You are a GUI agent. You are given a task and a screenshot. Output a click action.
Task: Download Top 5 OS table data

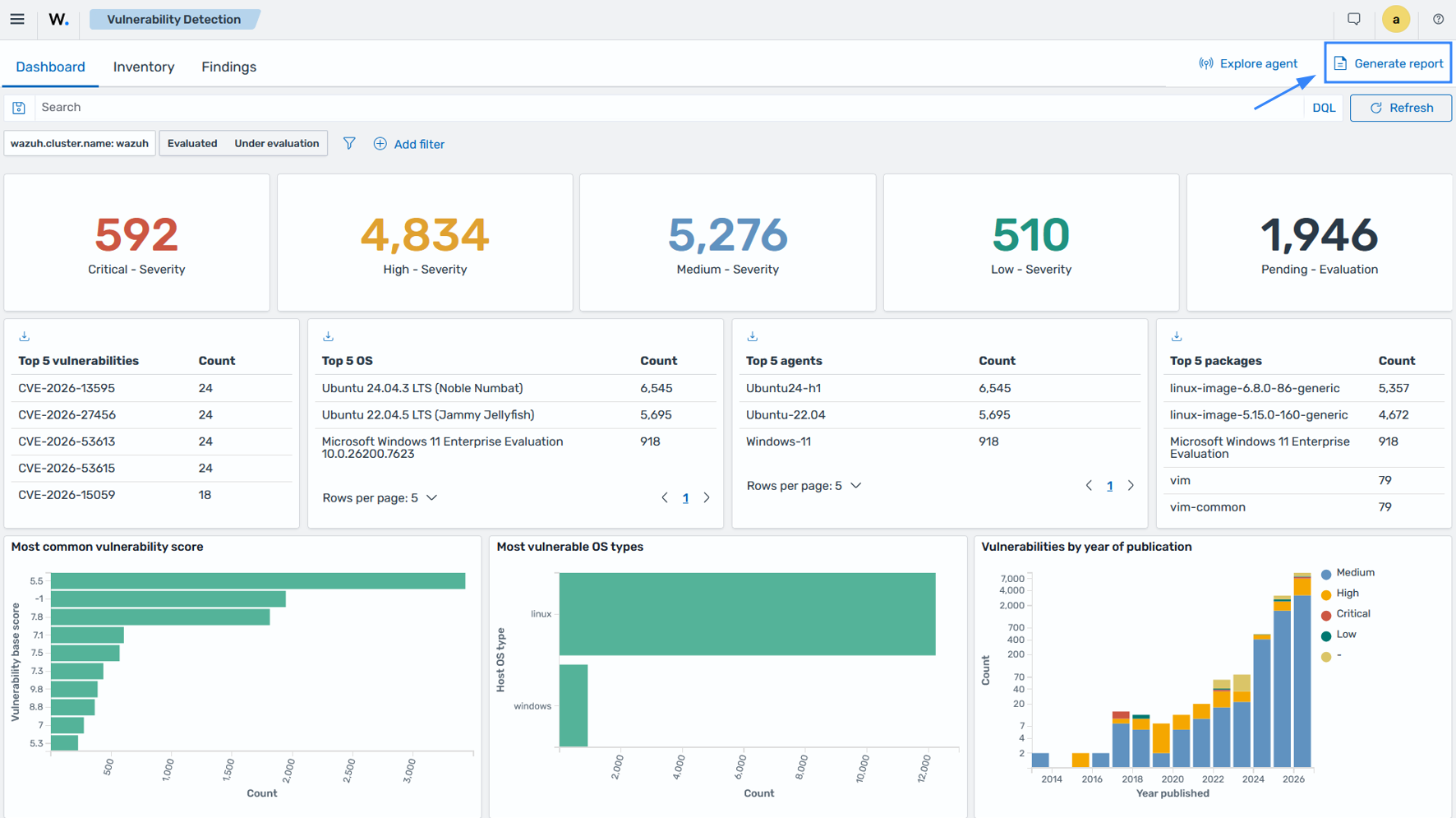328,336
